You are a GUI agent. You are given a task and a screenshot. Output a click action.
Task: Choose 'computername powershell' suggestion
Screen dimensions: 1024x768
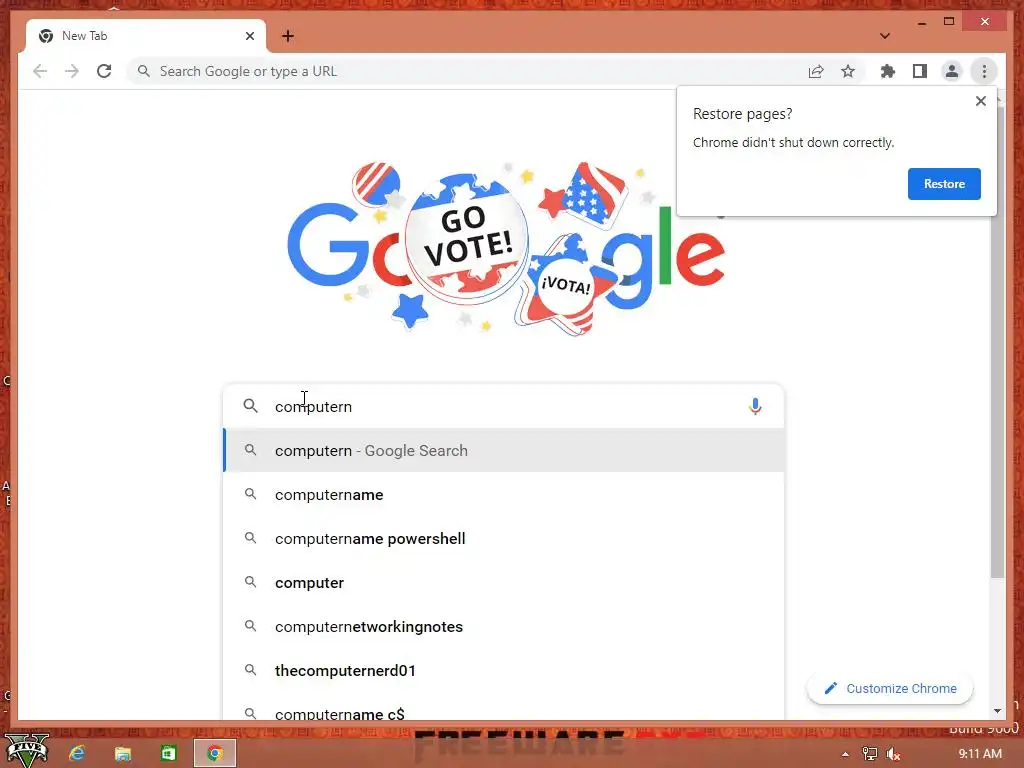click(504, 538)
